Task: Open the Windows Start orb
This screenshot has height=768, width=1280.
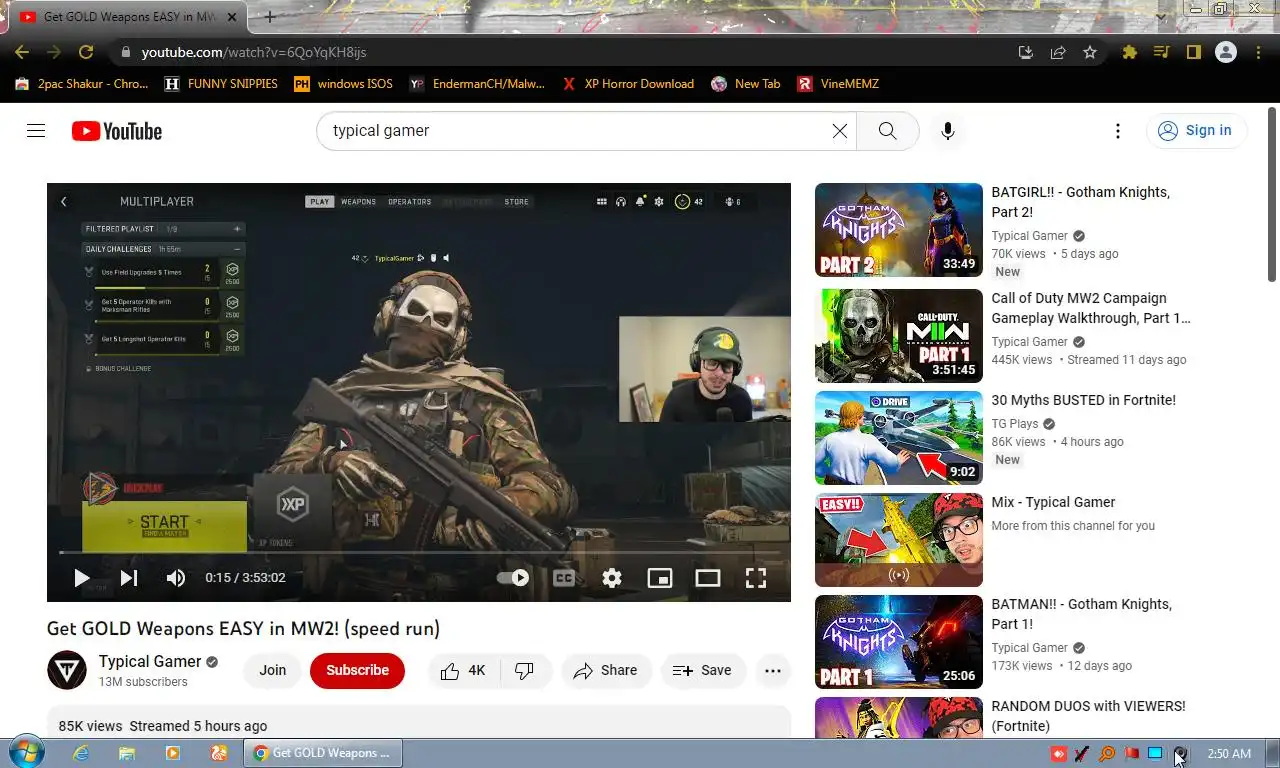Action: click(25, 753)
